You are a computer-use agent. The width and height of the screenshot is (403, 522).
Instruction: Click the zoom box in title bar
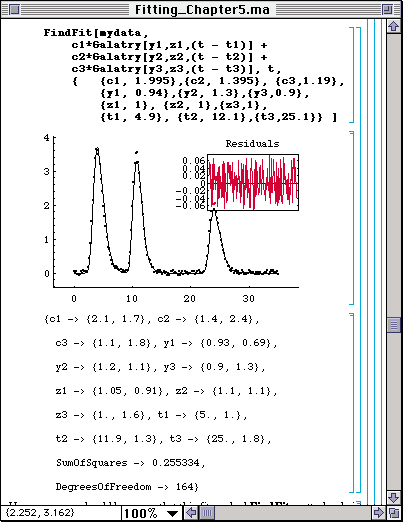pyautogui.click(x=387, y=9)
